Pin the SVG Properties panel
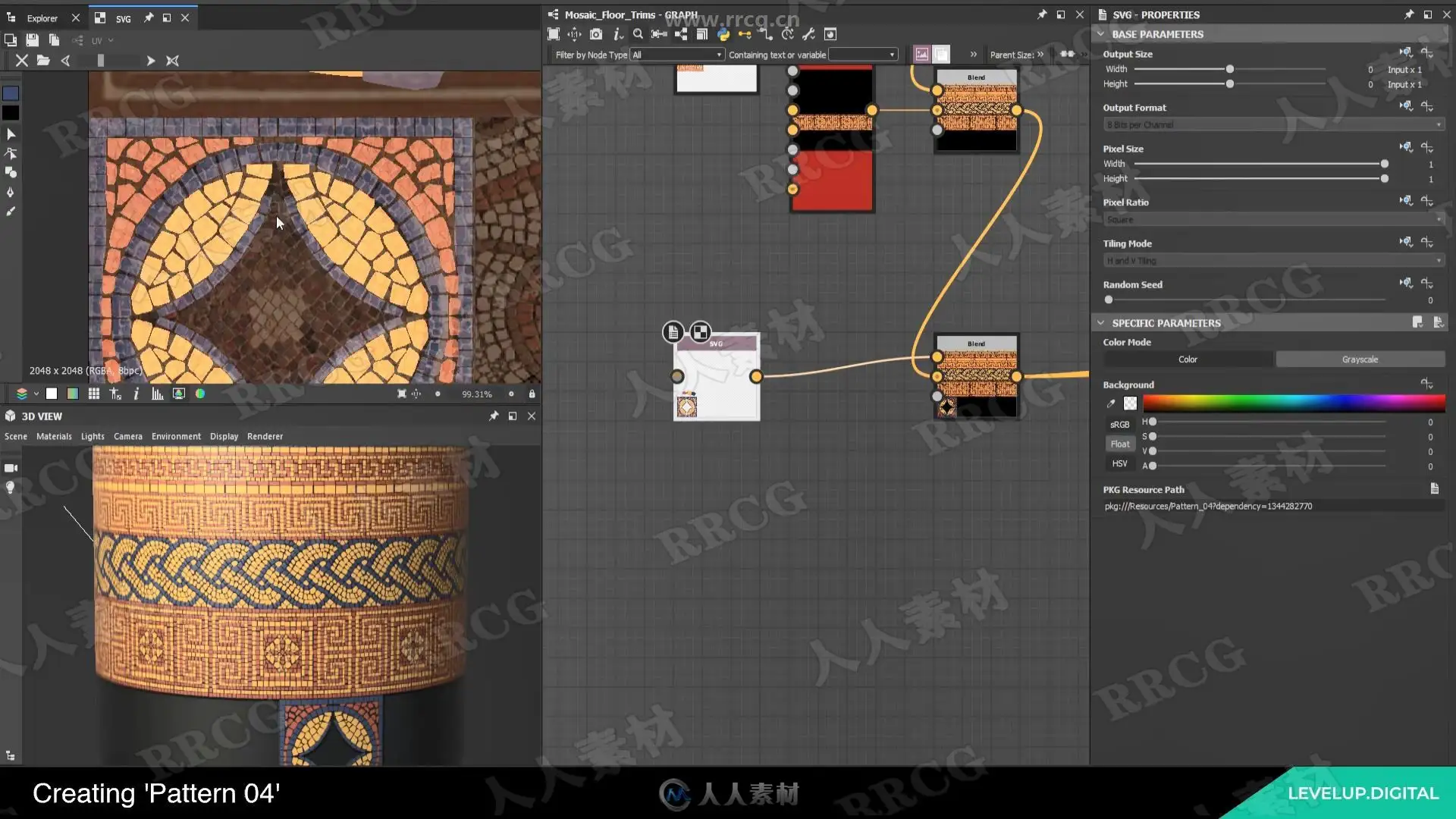1456x819 pixels. pyautogui.click(x=1408, y=14)
